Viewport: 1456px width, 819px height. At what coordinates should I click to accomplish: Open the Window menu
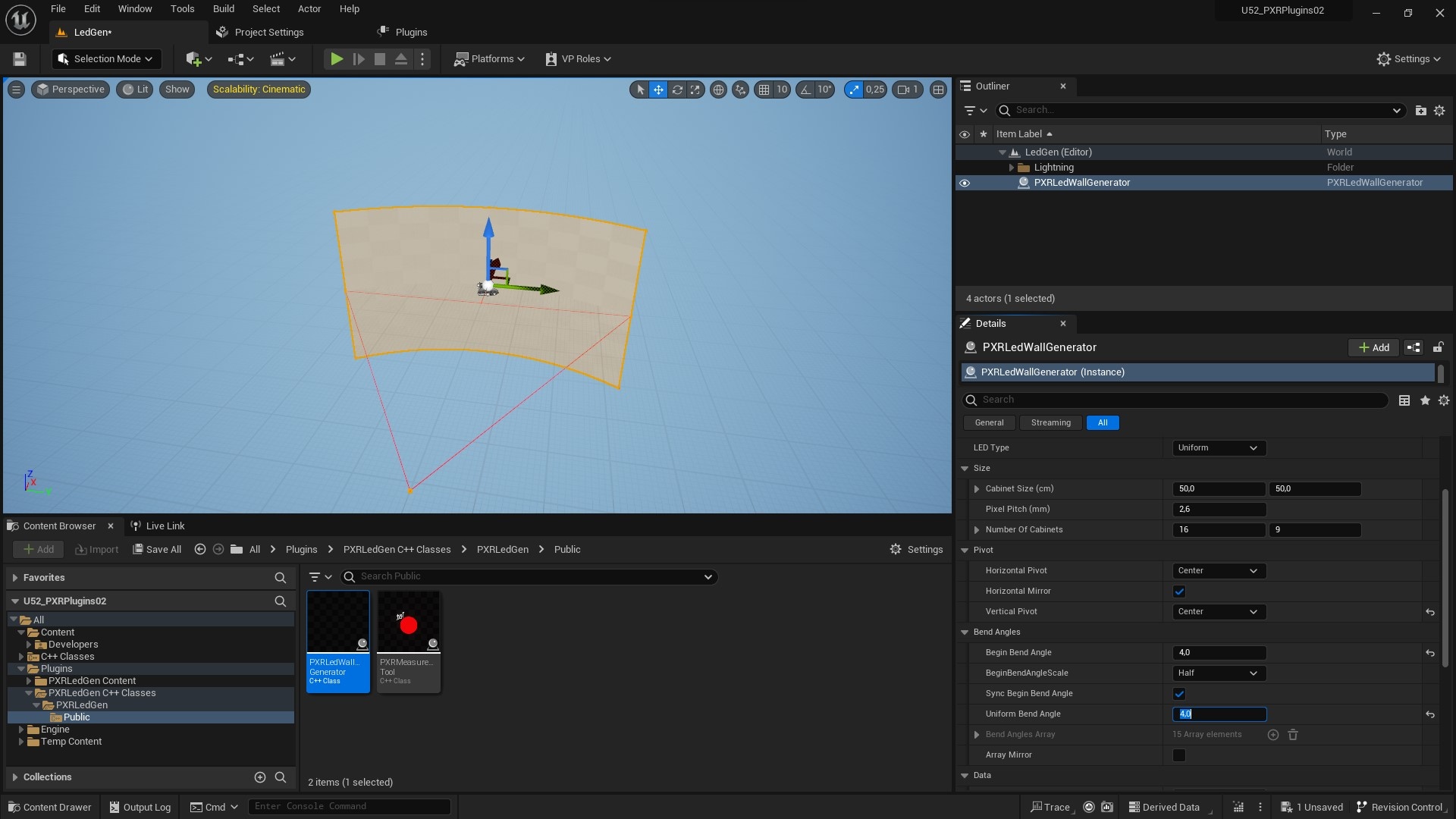[134, 8]
